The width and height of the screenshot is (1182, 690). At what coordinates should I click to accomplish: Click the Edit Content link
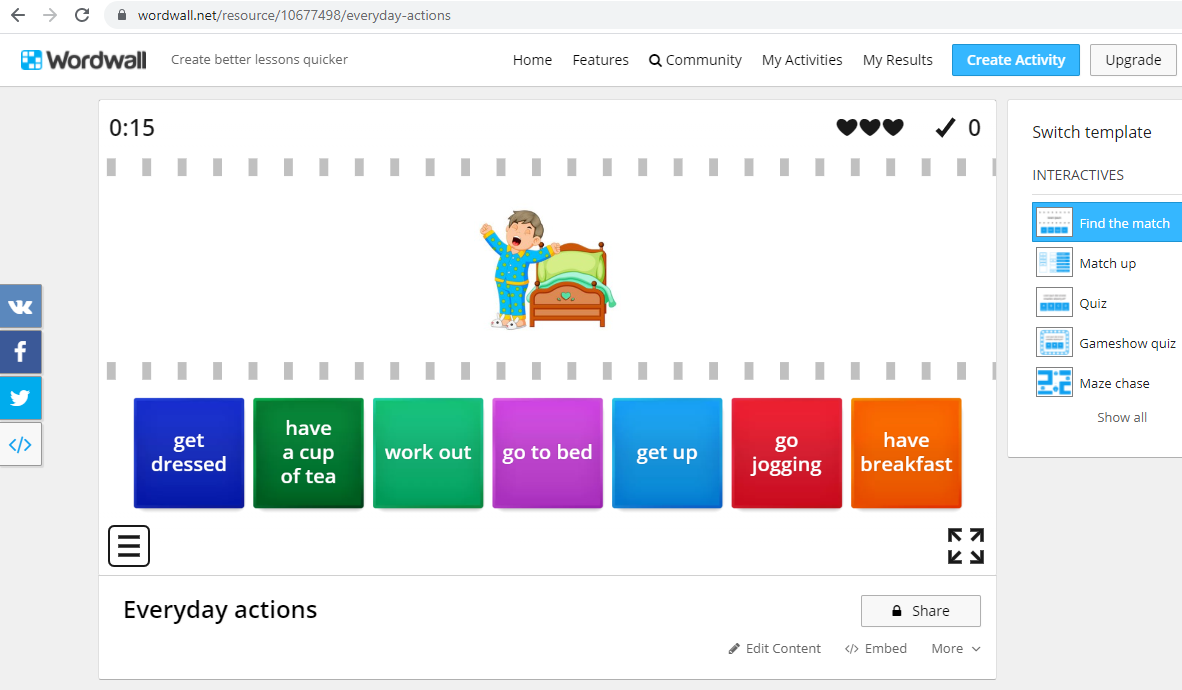(x=774, y=649)
